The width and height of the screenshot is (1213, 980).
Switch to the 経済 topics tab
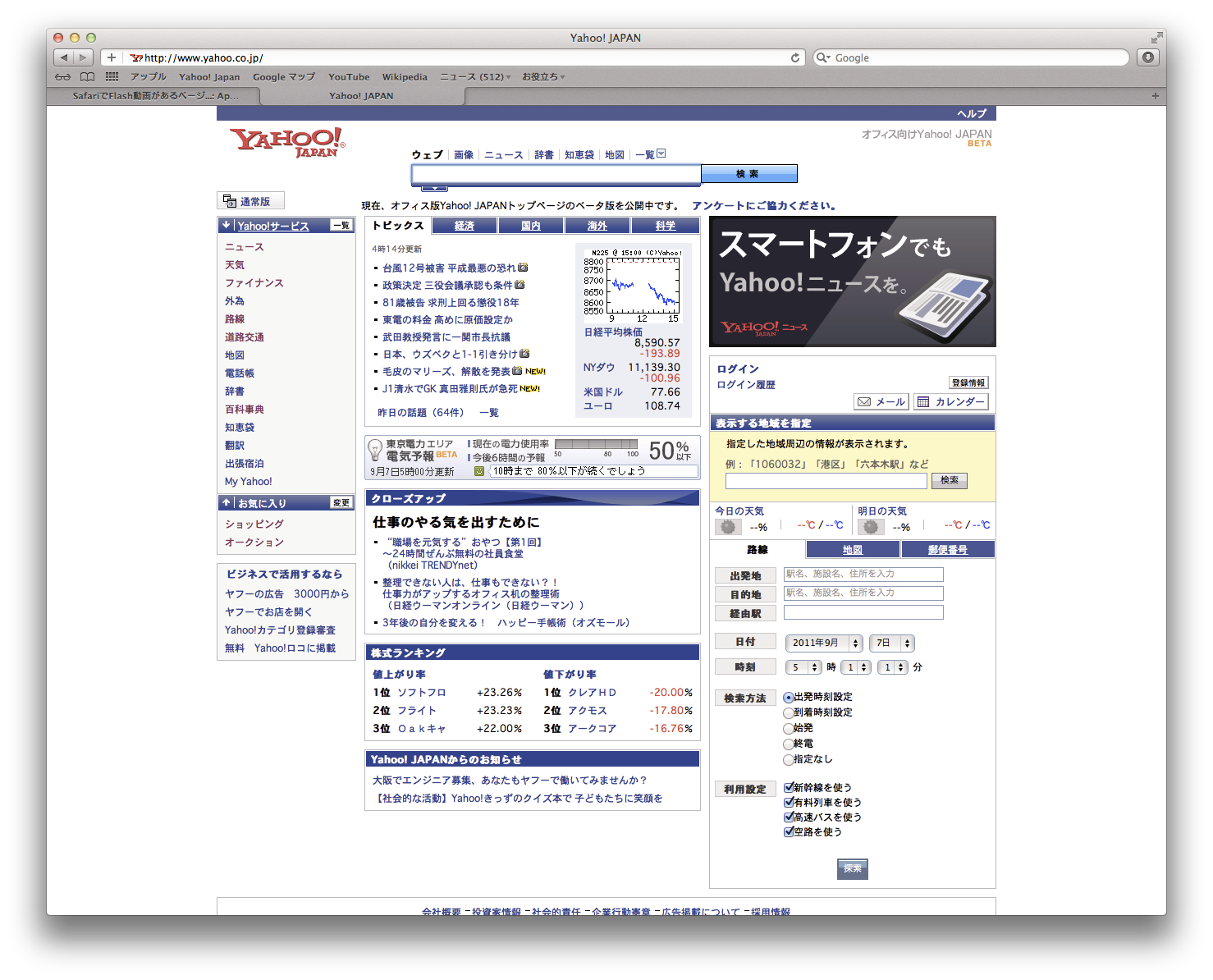click(x=465, y=226)
